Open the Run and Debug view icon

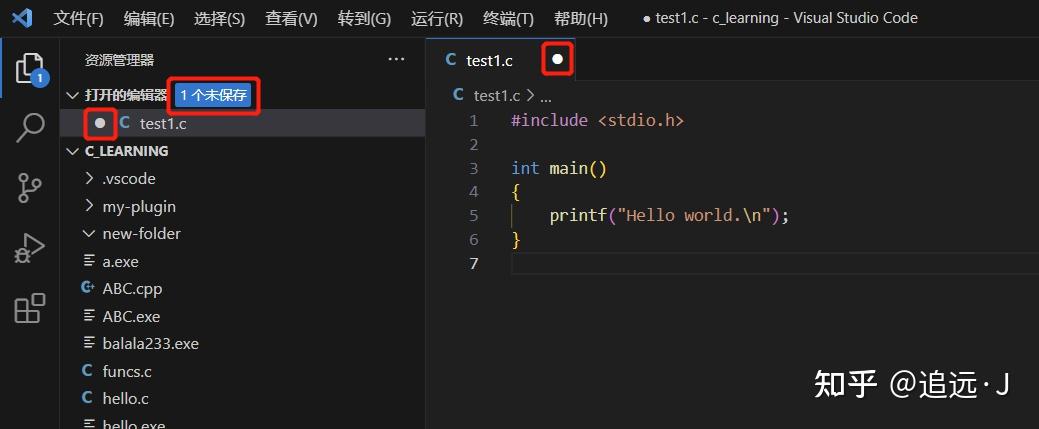[x=30, y=249]
